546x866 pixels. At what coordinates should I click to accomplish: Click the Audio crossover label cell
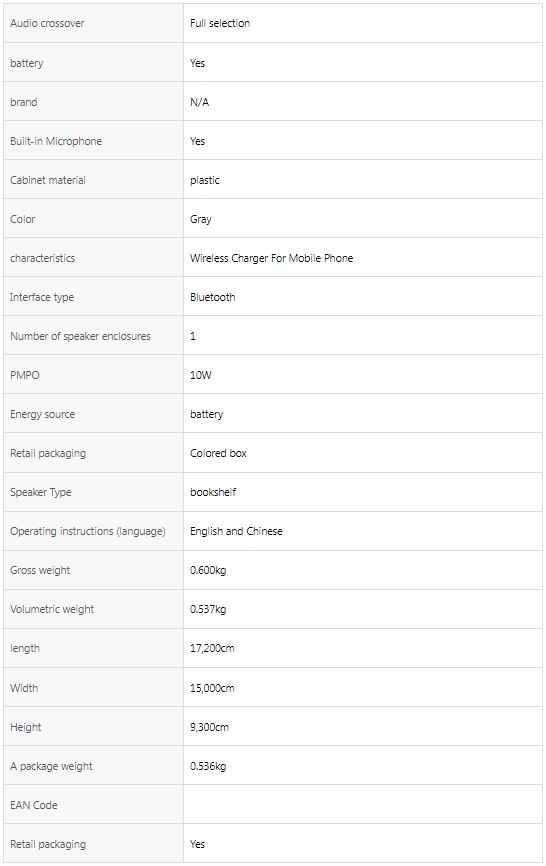93,23
